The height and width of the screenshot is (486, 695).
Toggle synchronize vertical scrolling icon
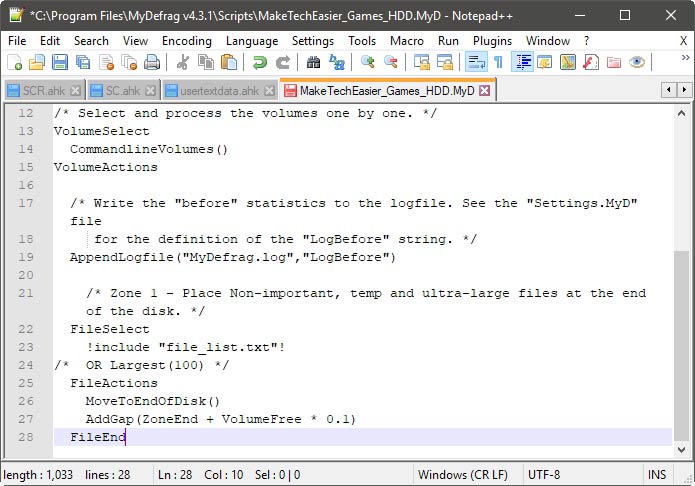(422, 63)
